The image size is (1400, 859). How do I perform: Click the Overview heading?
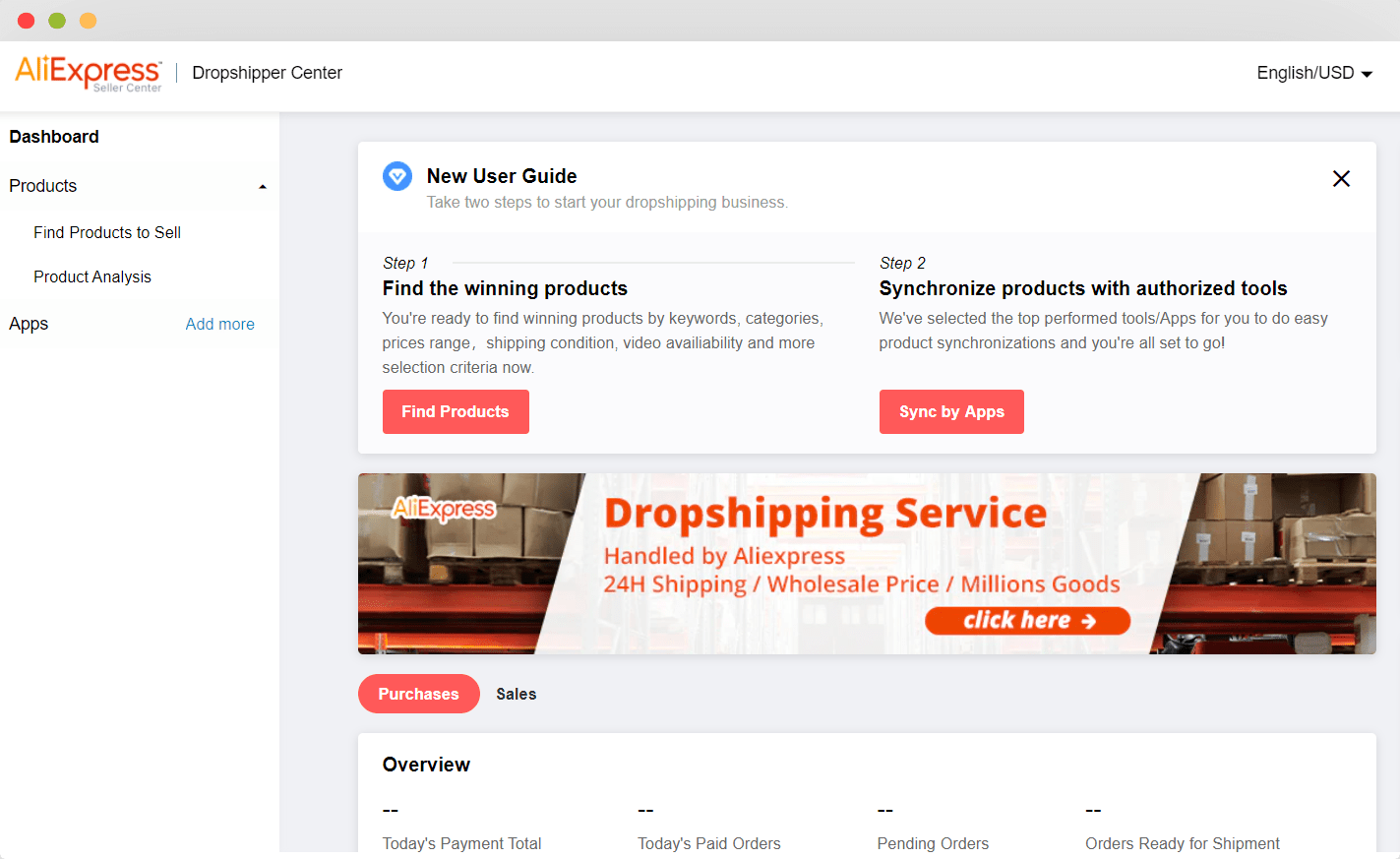point(426,765)
